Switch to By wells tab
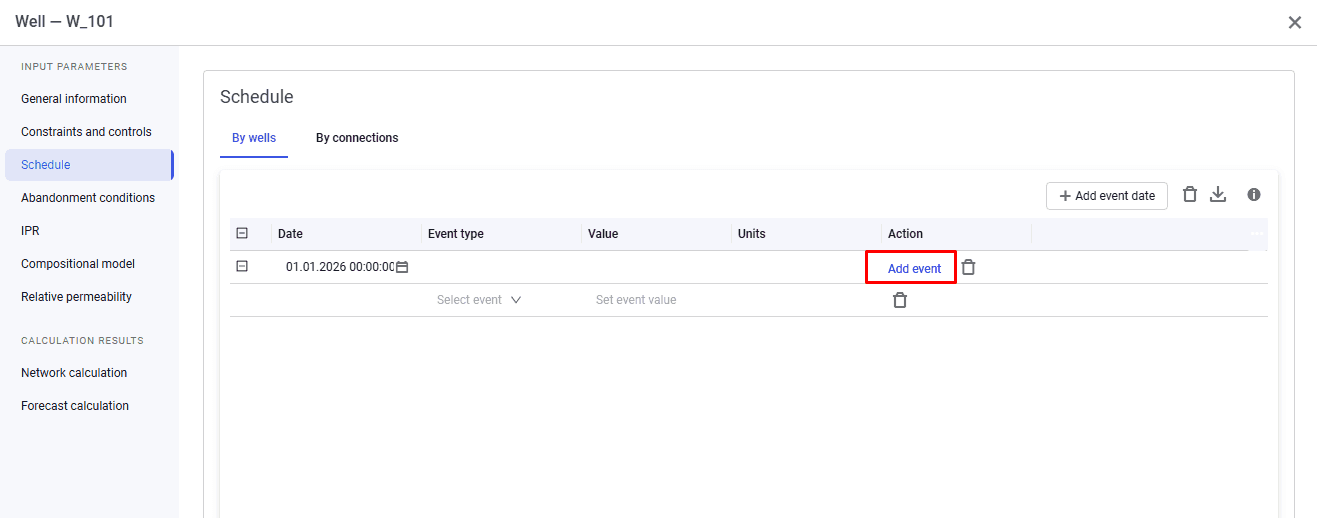Viewport: 1317px width, 518px height. pyautogui.click(x=254, y=138)
